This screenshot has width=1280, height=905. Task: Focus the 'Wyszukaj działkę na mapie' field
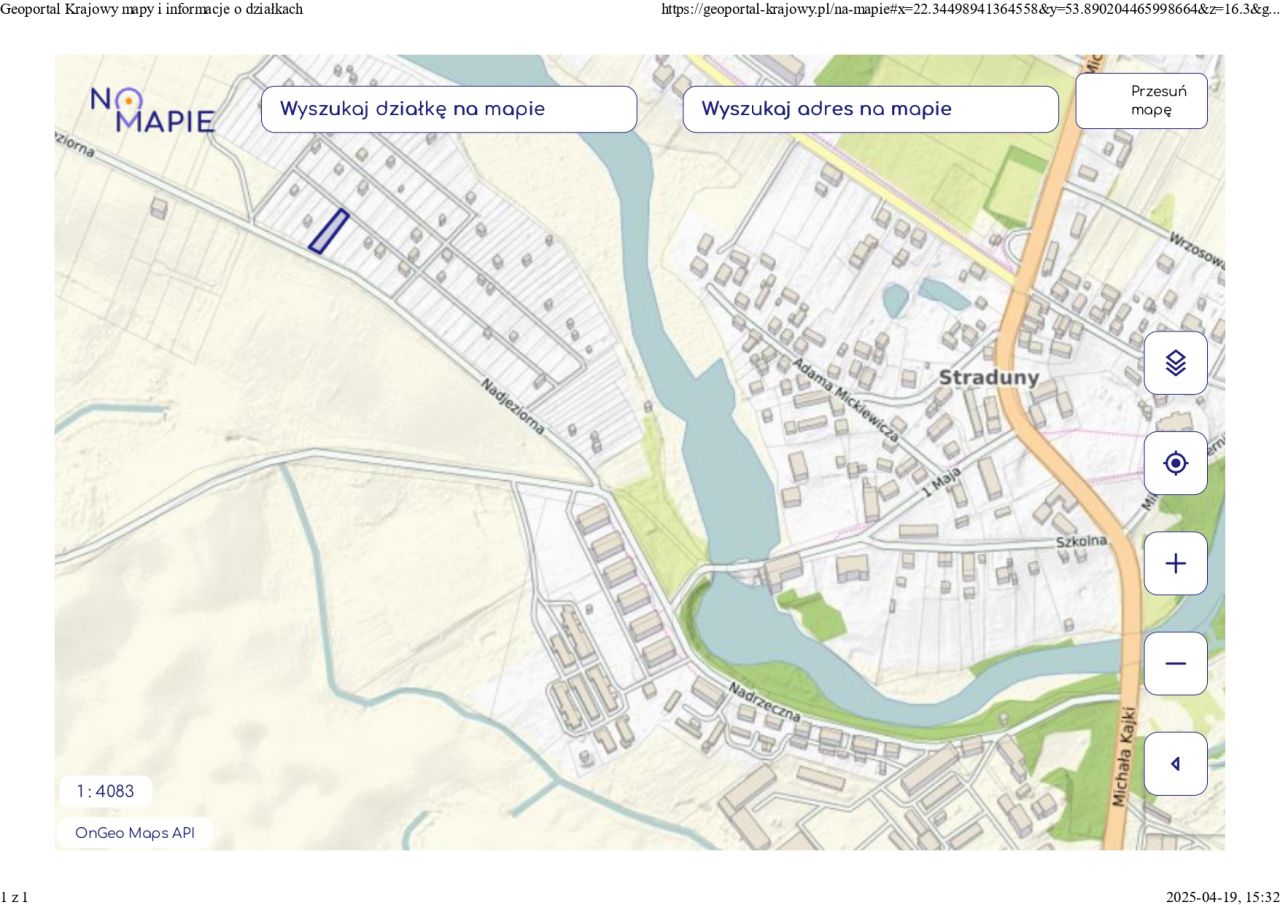click(x=449, y=109)
